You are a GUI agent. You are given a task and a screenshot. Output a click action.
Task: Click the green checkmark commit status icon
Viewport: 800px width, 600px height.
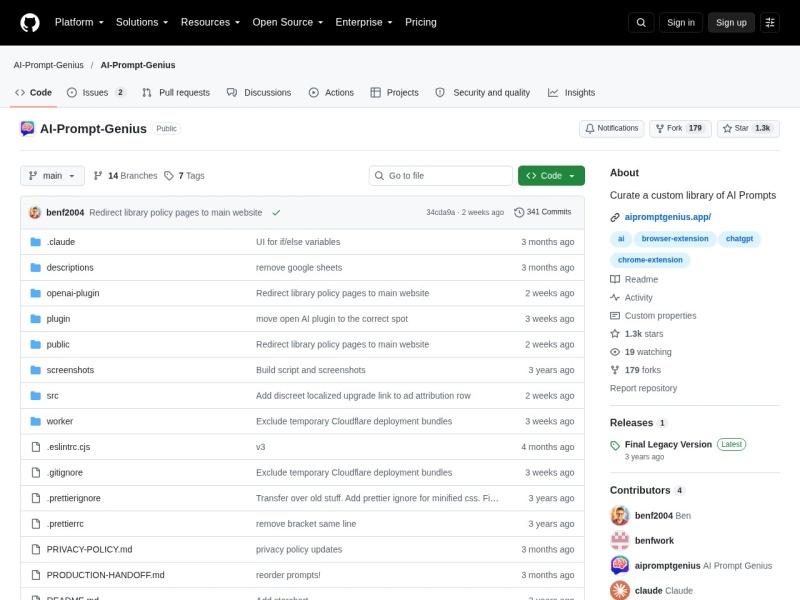pyautogui.click(x=276, y=212)
